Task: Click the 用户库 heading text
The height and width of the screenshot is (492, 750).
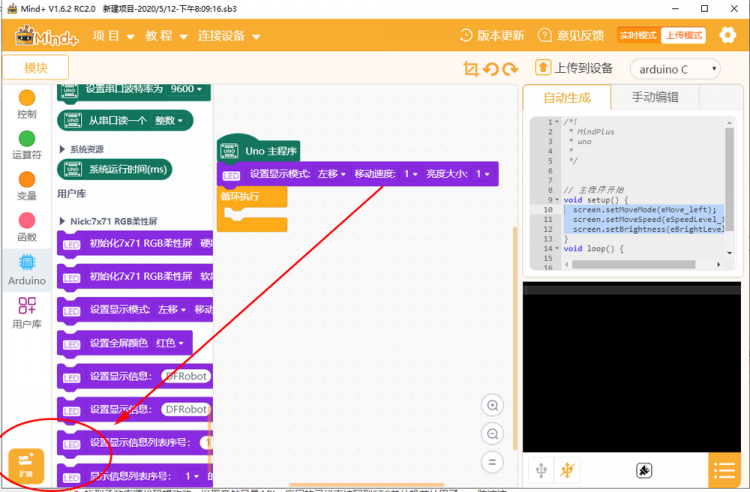Action: click(72, 194)
